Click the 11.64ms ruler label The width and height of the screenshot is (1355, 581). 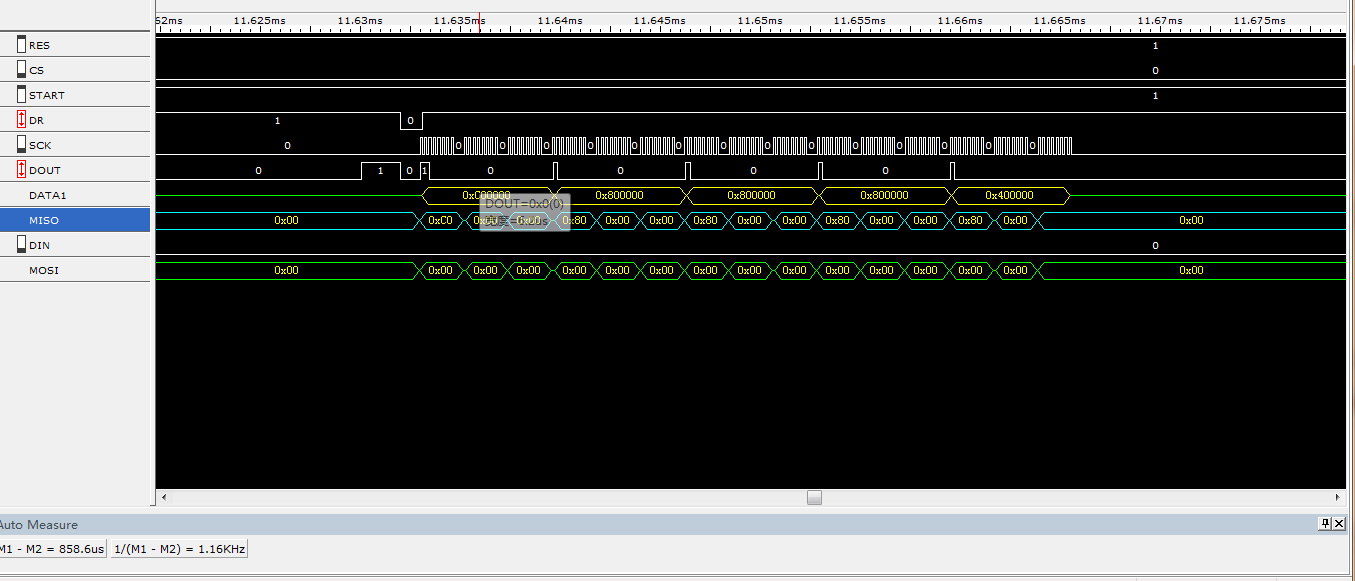[x=559, y=20]
